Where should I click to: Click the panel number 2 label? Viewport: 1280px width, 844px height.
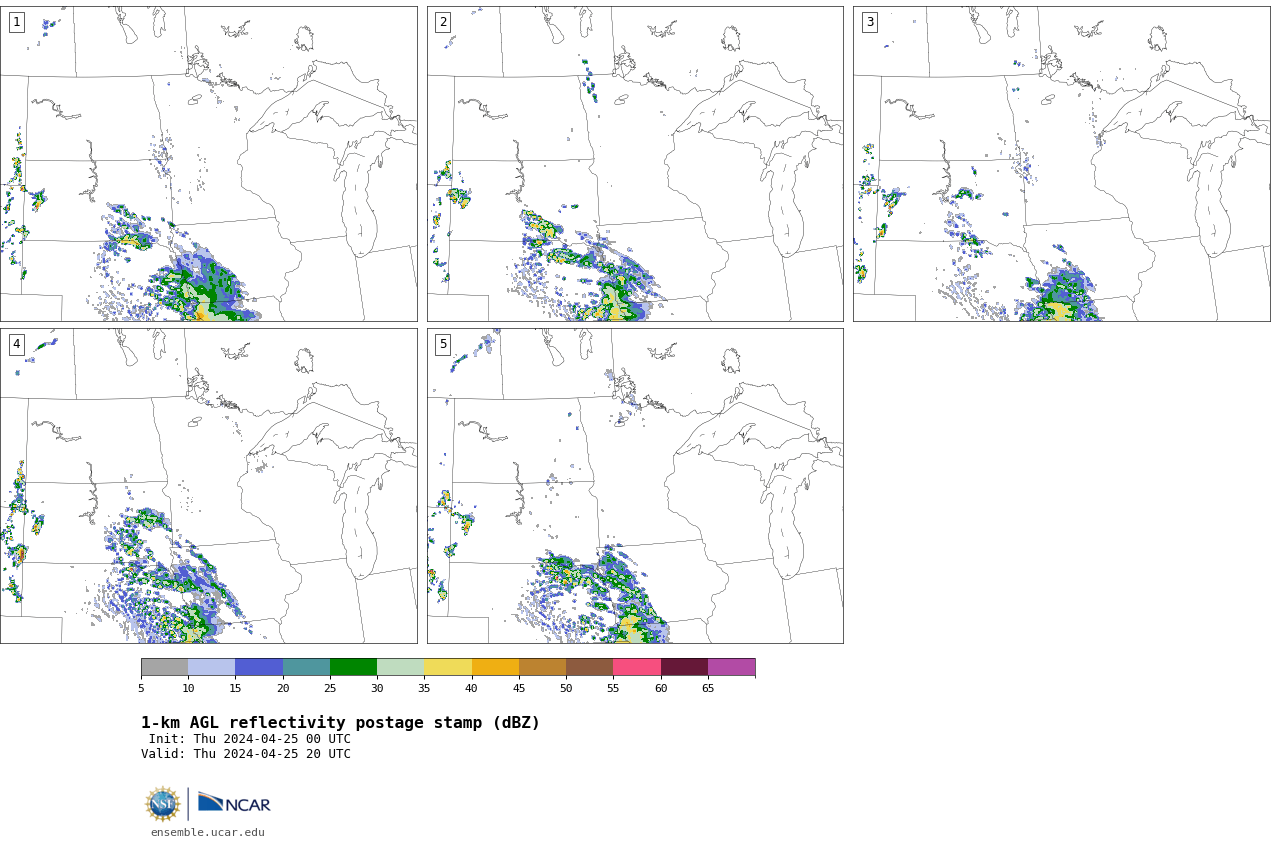[443, 22]
